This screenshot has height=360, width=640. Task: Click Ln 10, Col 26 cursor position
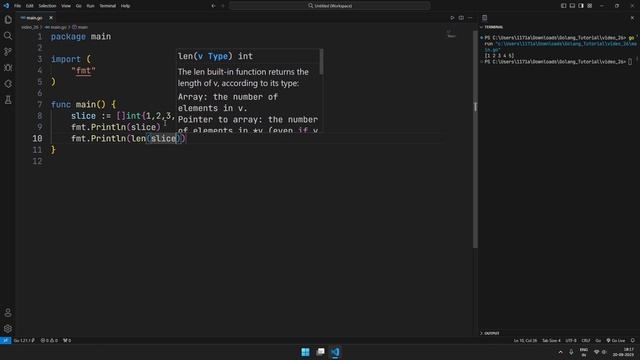(x=525, y=340)
